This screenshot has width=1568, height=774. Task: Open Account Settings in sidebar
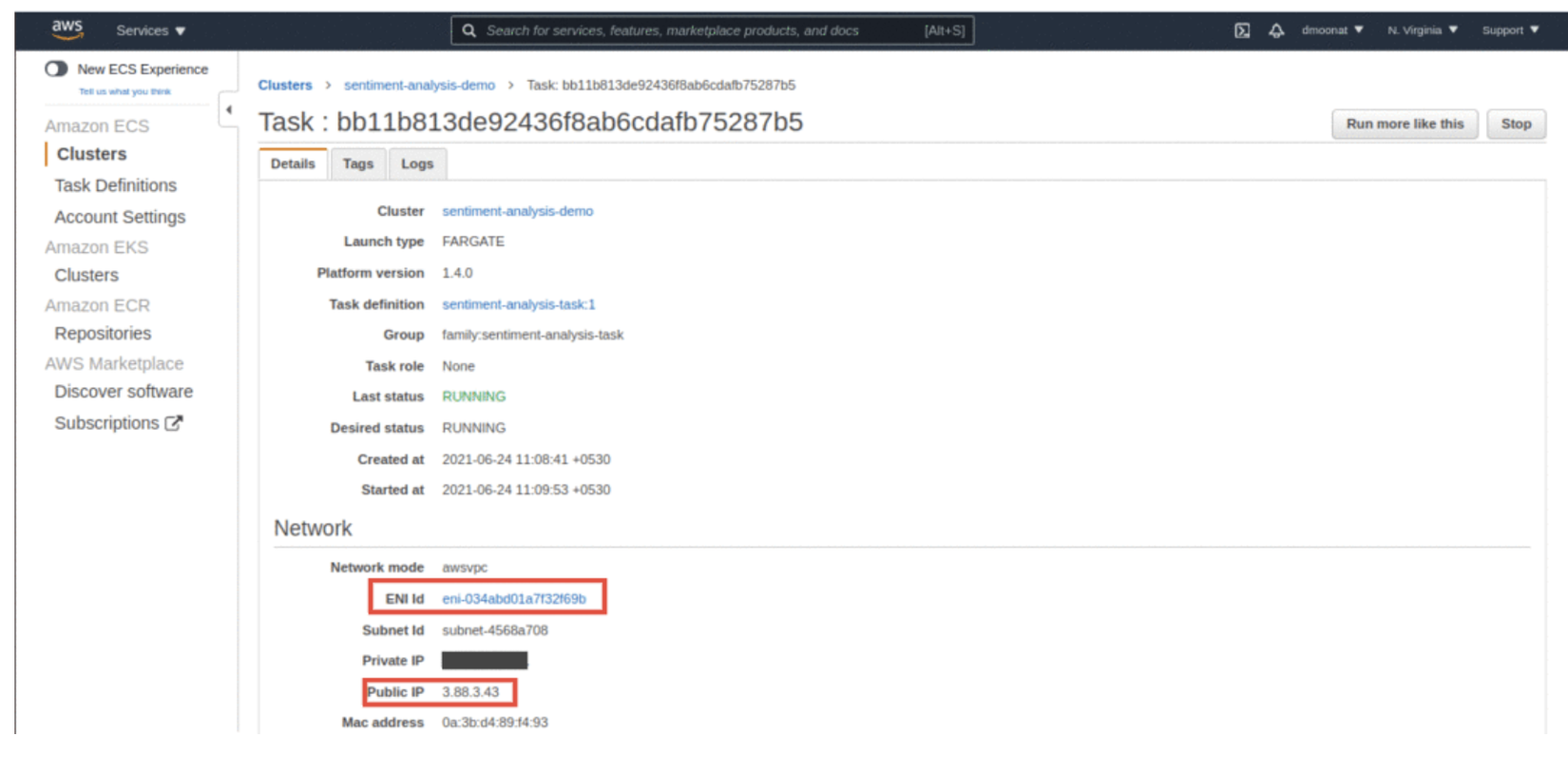120,217
